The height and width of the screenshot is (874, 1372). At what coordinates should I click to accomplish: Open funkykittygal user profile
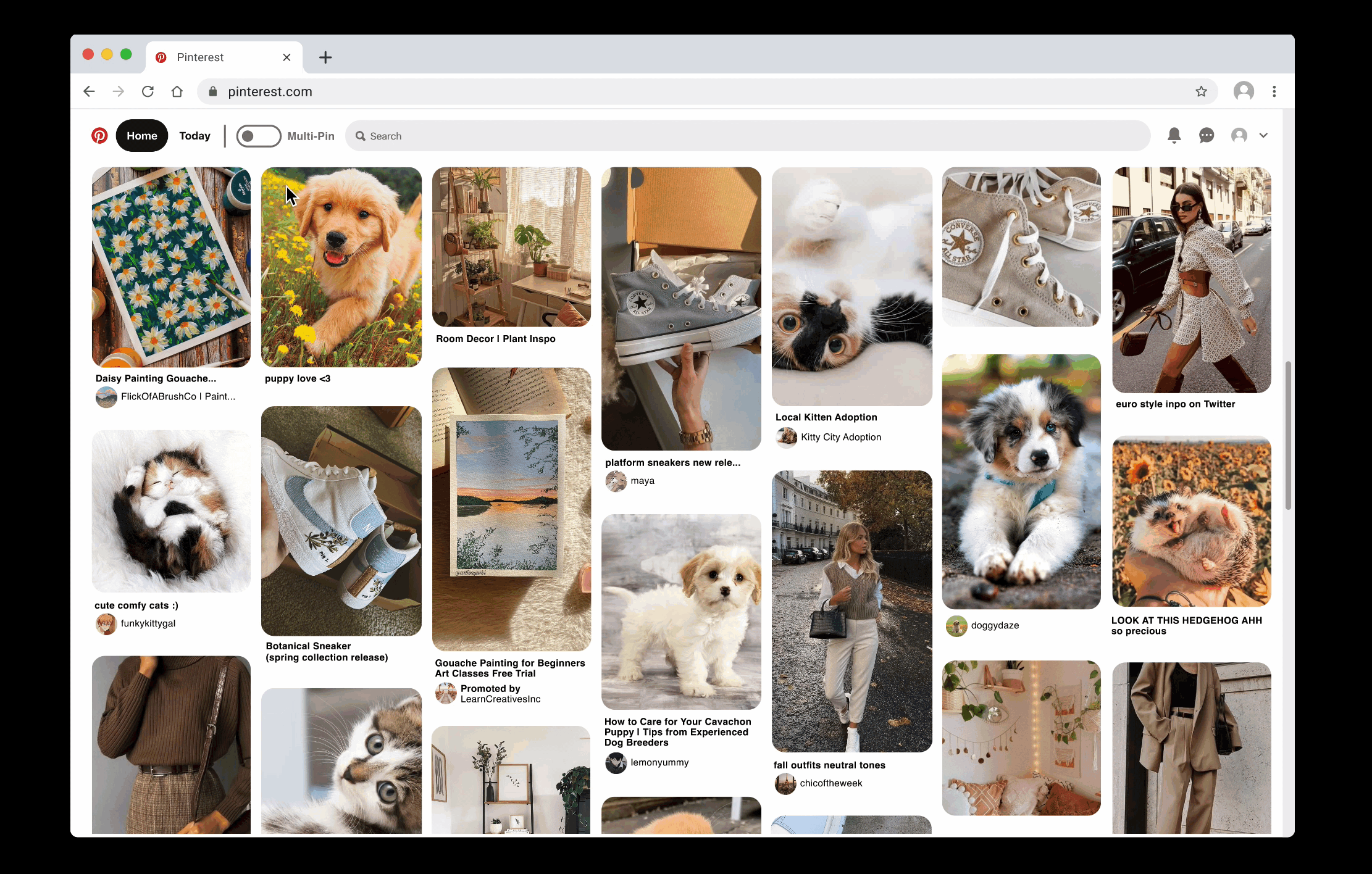pos(148,623)
